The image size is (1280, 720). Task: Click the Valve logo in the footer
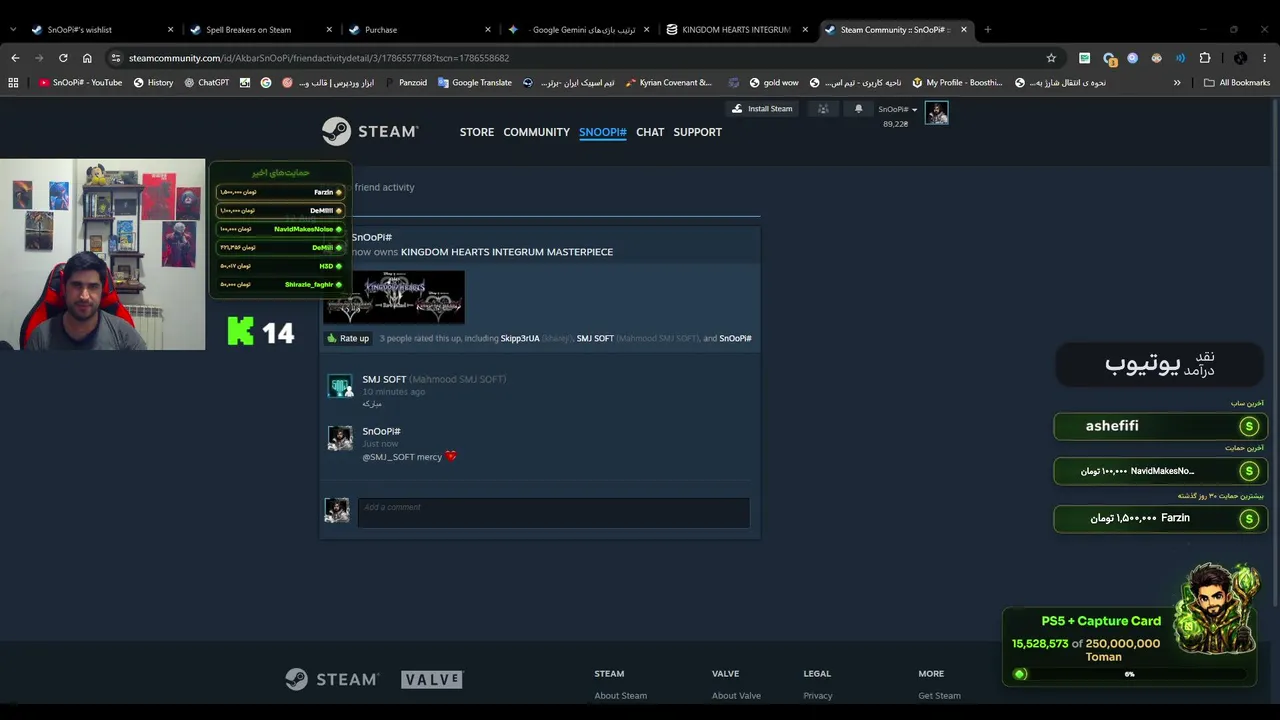click(432, 680)
